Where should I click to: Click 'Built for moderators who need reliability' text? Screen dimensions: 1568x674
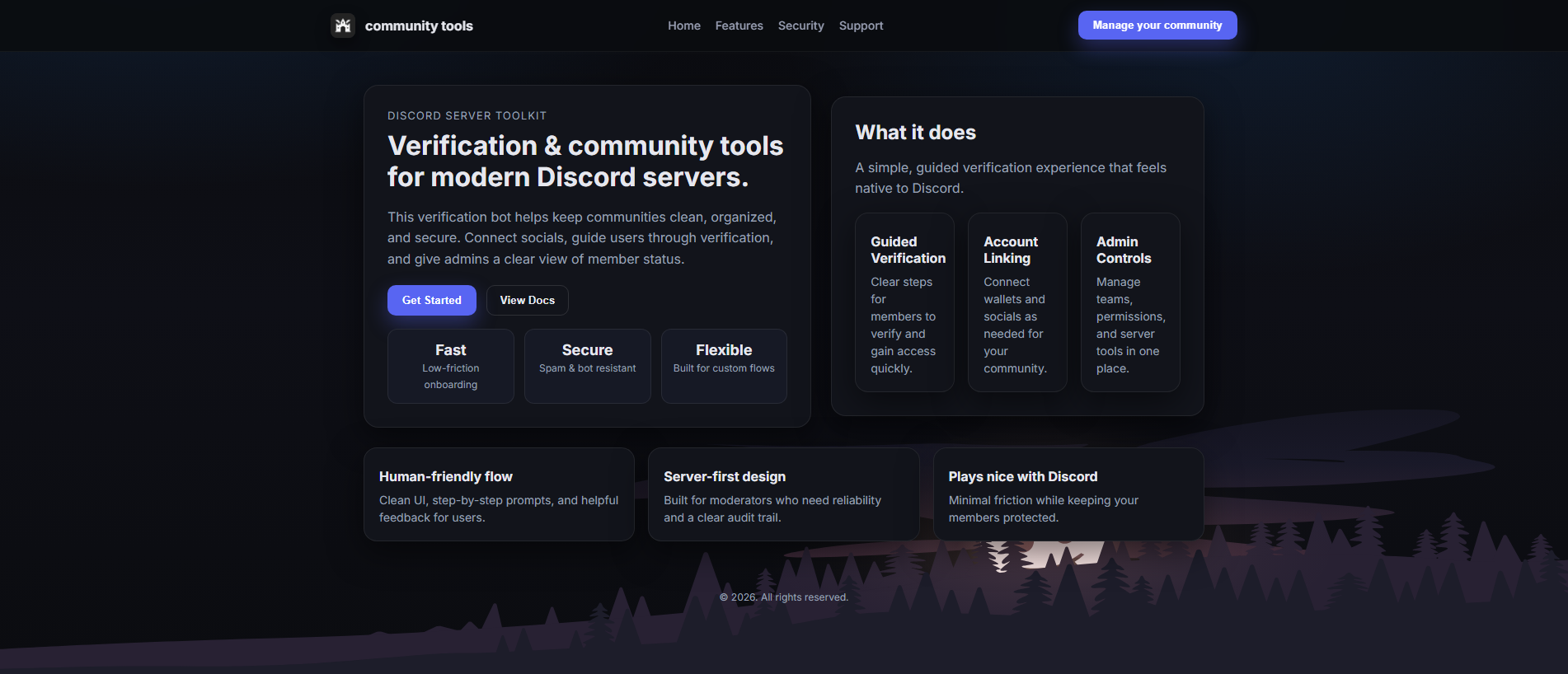pyautogui.click(x=772, y=509)
